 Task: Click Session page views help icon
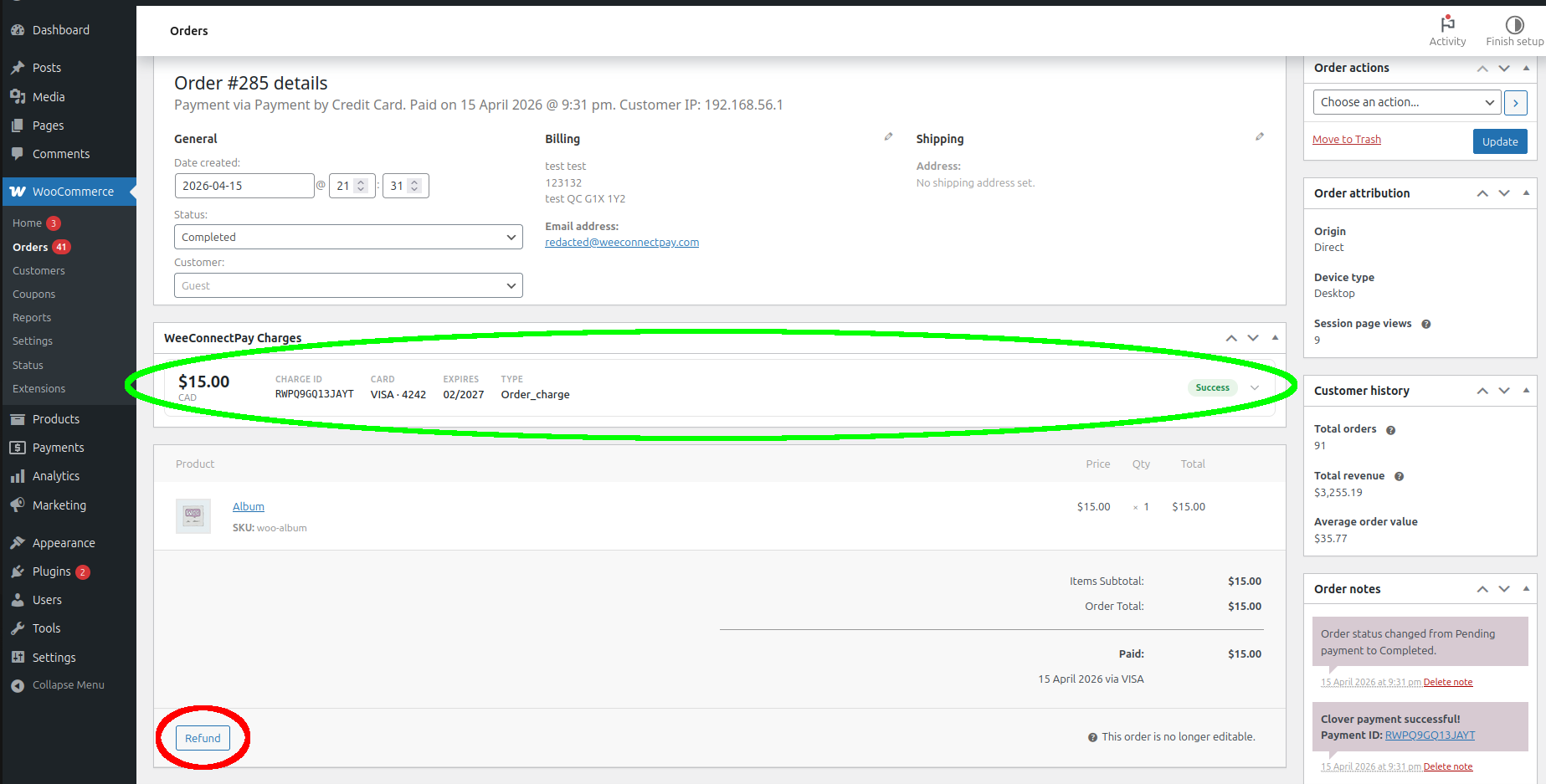1426,325
